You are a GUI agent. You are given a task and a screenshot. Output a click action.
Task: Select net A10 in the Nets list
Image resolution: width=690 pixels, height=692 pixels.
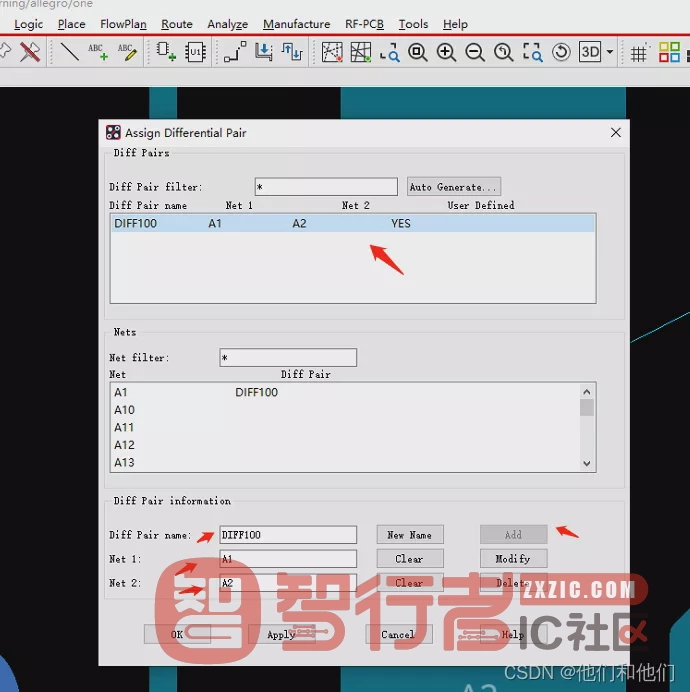346,410
